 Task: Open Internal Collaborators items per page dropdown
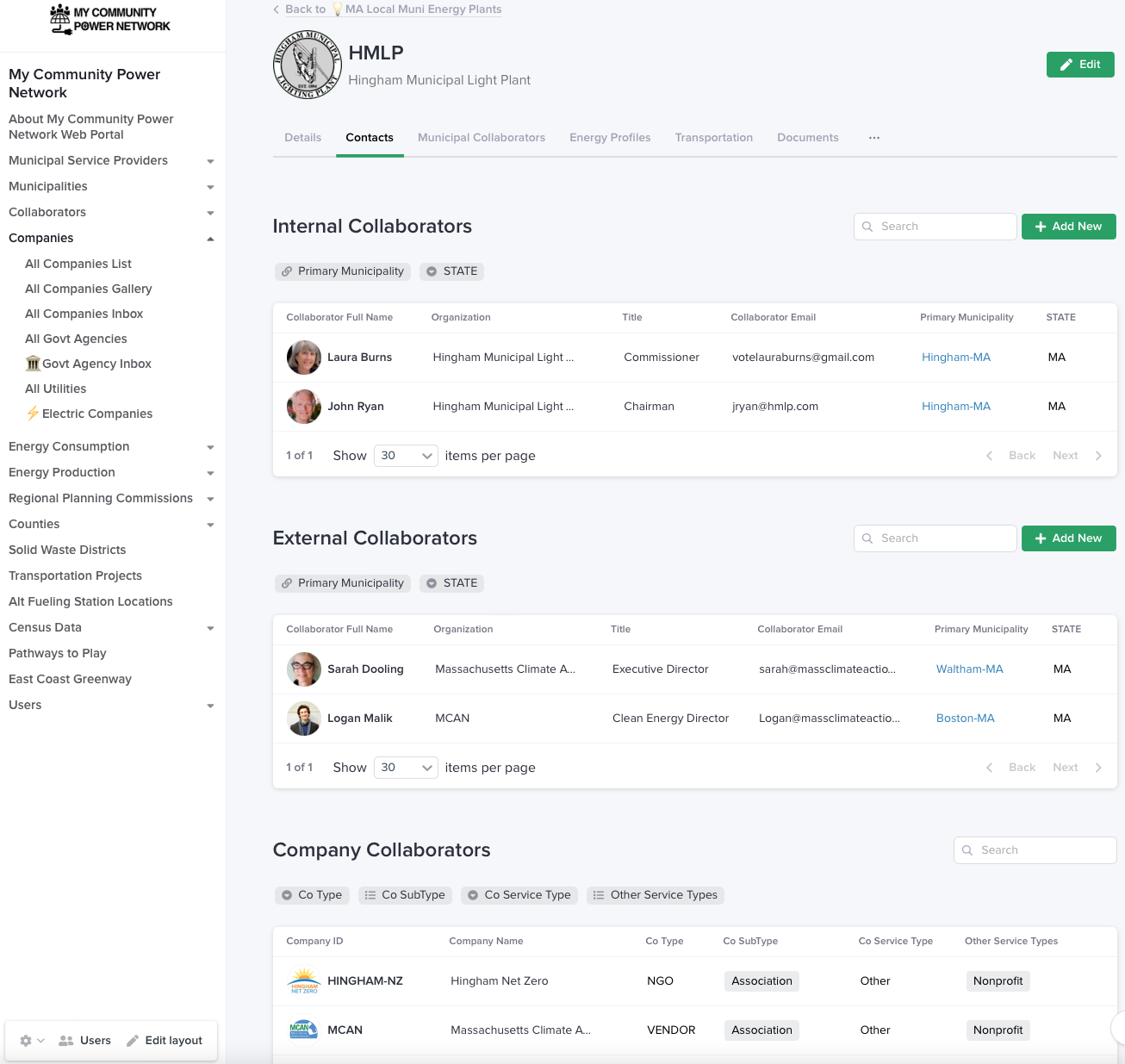406,456
